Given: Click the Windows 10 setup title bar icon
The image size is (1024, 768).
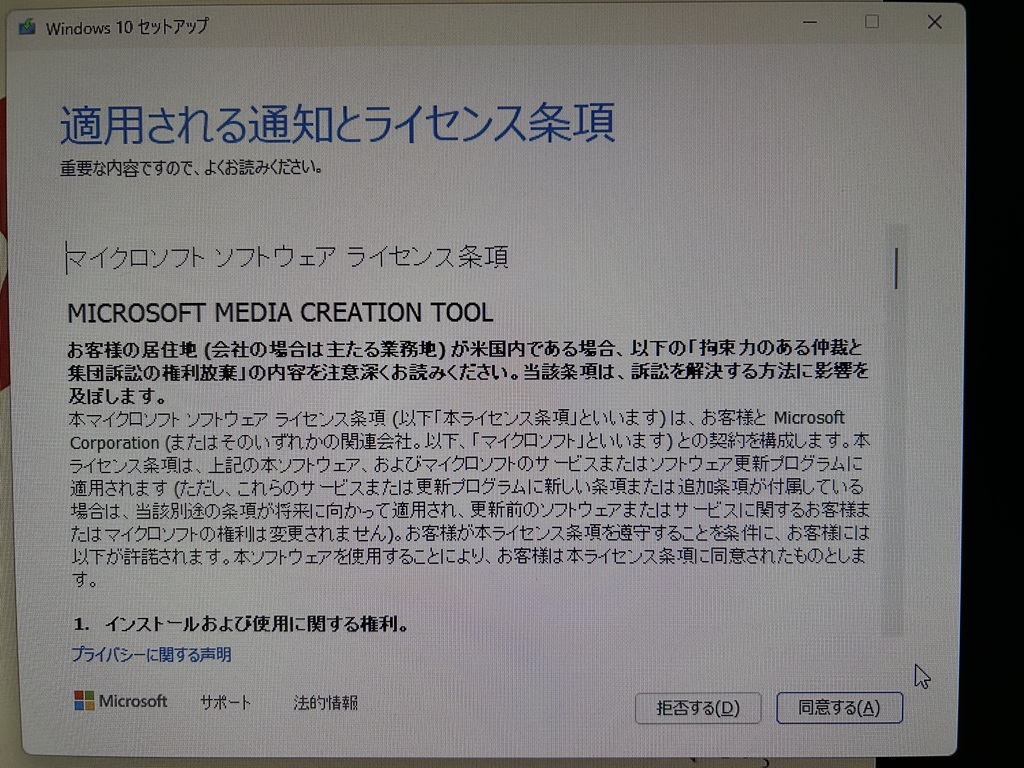Looking at the screenshot, I should (27, 27).
